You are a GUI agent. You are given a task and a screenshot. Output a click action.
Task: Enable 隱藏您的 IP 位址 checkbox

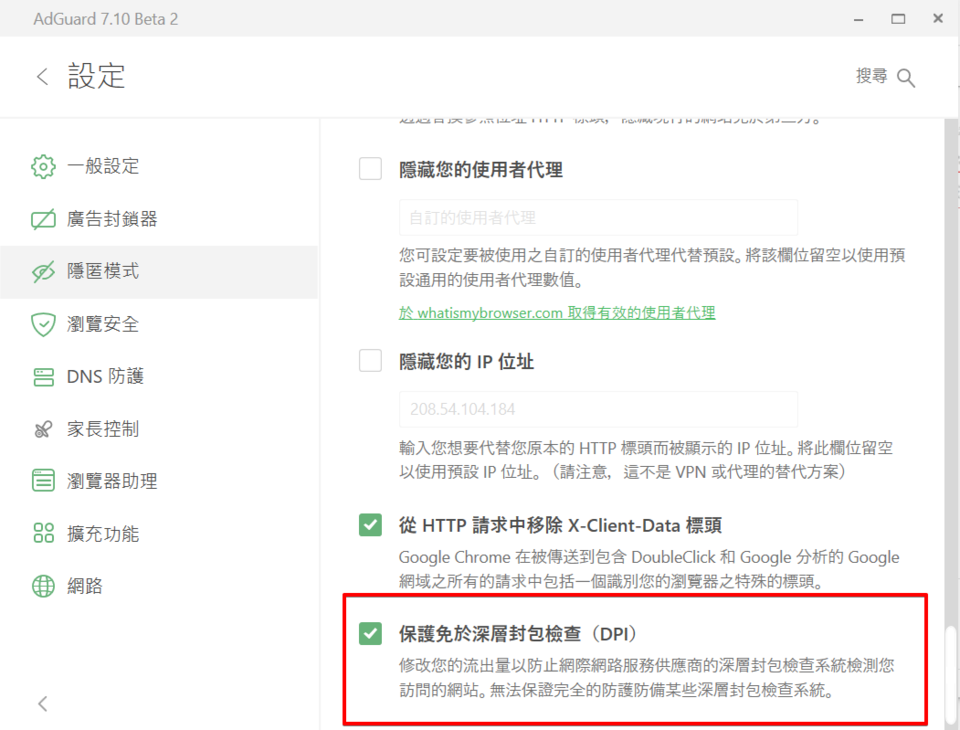tap(370, 361)
